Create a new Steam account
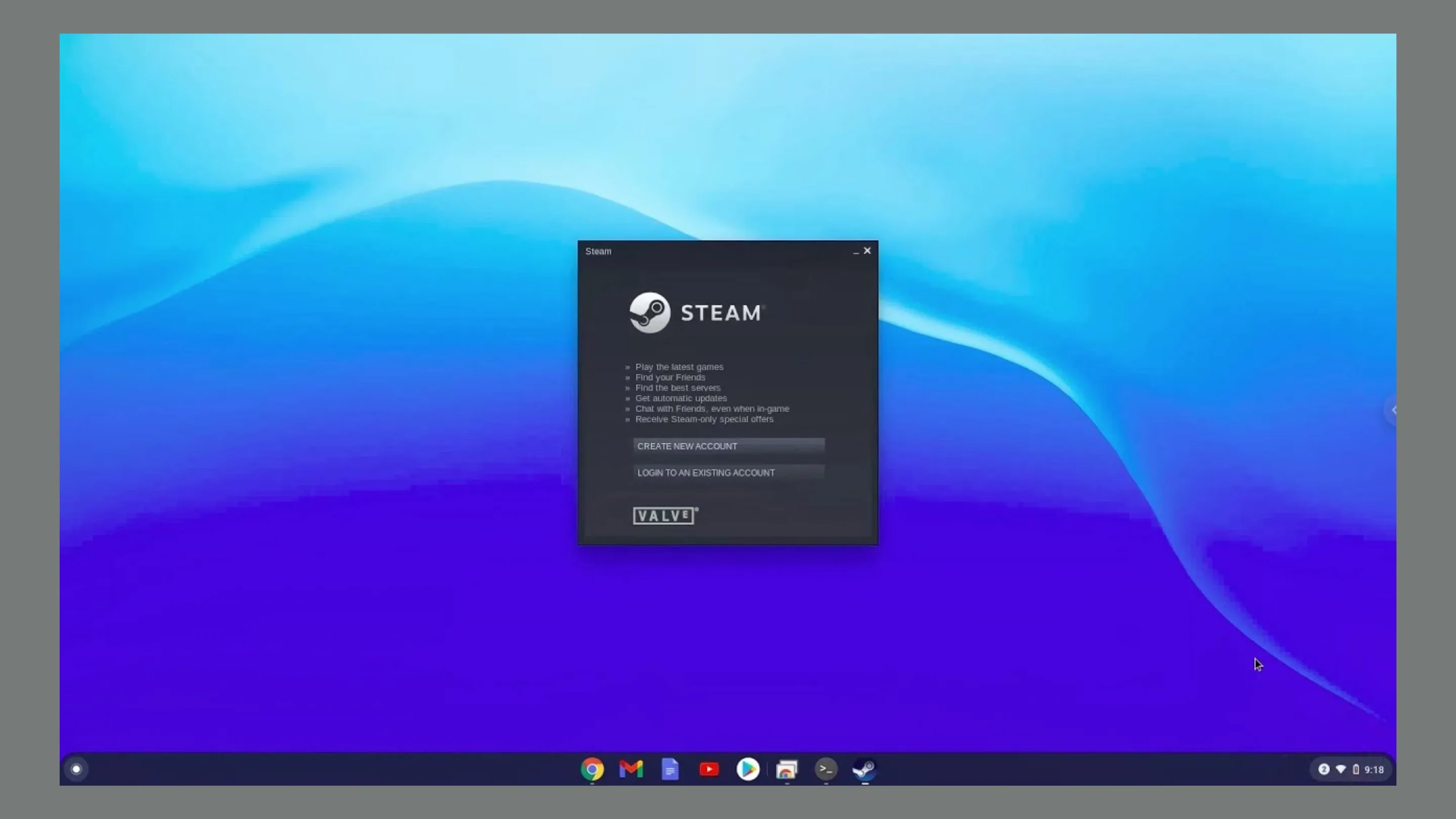The height and width of the screenshot is (819, 1456). pyautogui.click(x=729, y=446)
